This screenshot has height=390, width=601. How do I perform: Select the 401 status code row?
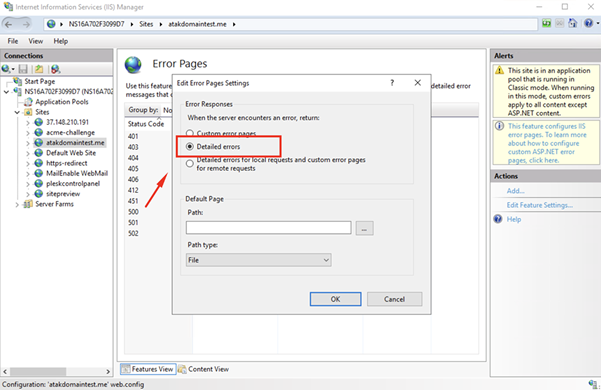click(133, 136)
